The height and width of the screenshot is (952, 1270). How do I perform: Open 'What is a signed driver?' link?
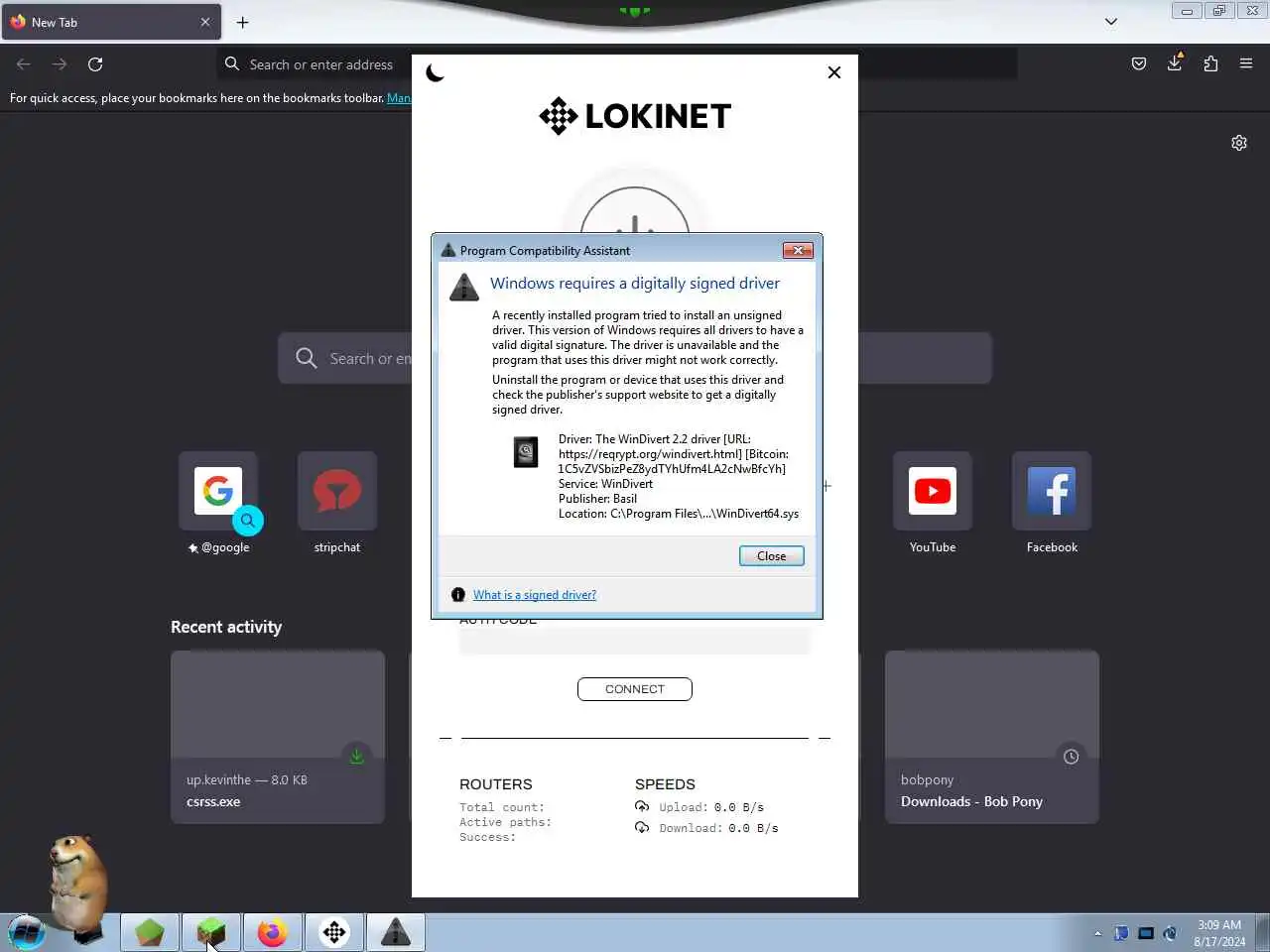pyautogui.click(x=535, y=595)
